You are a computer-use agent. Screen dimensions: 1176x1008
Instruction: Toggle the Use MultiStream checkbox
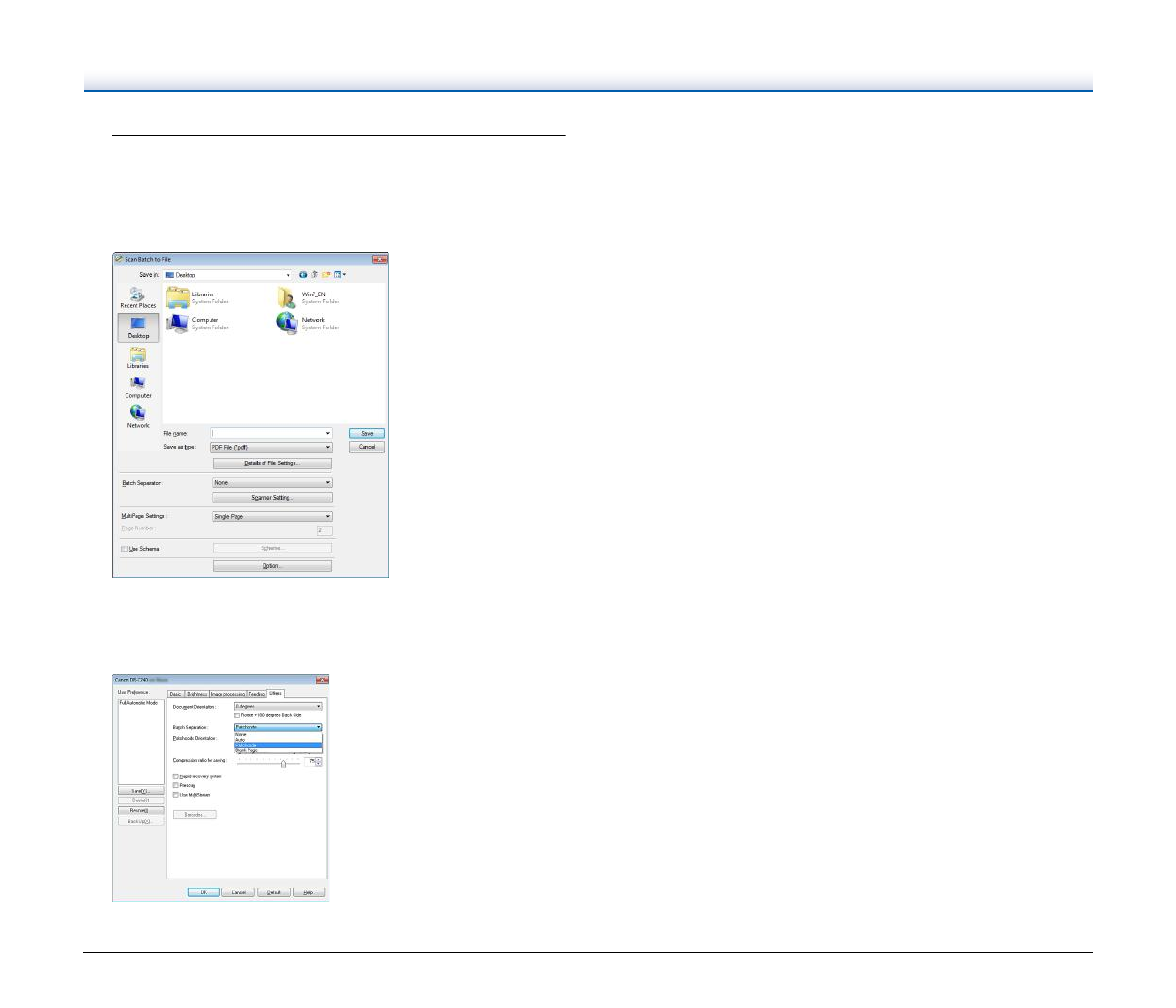176,794
